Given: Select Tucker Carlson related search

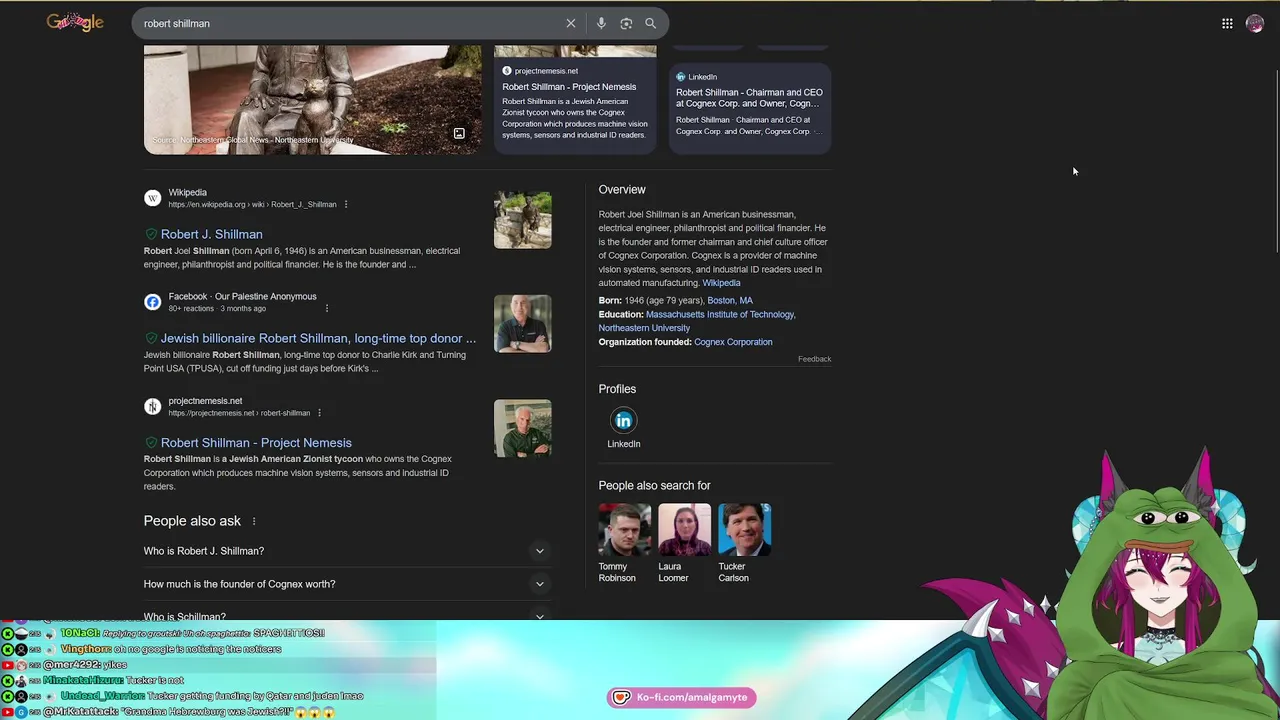Looking at the screenshot, I should point(744,543).
